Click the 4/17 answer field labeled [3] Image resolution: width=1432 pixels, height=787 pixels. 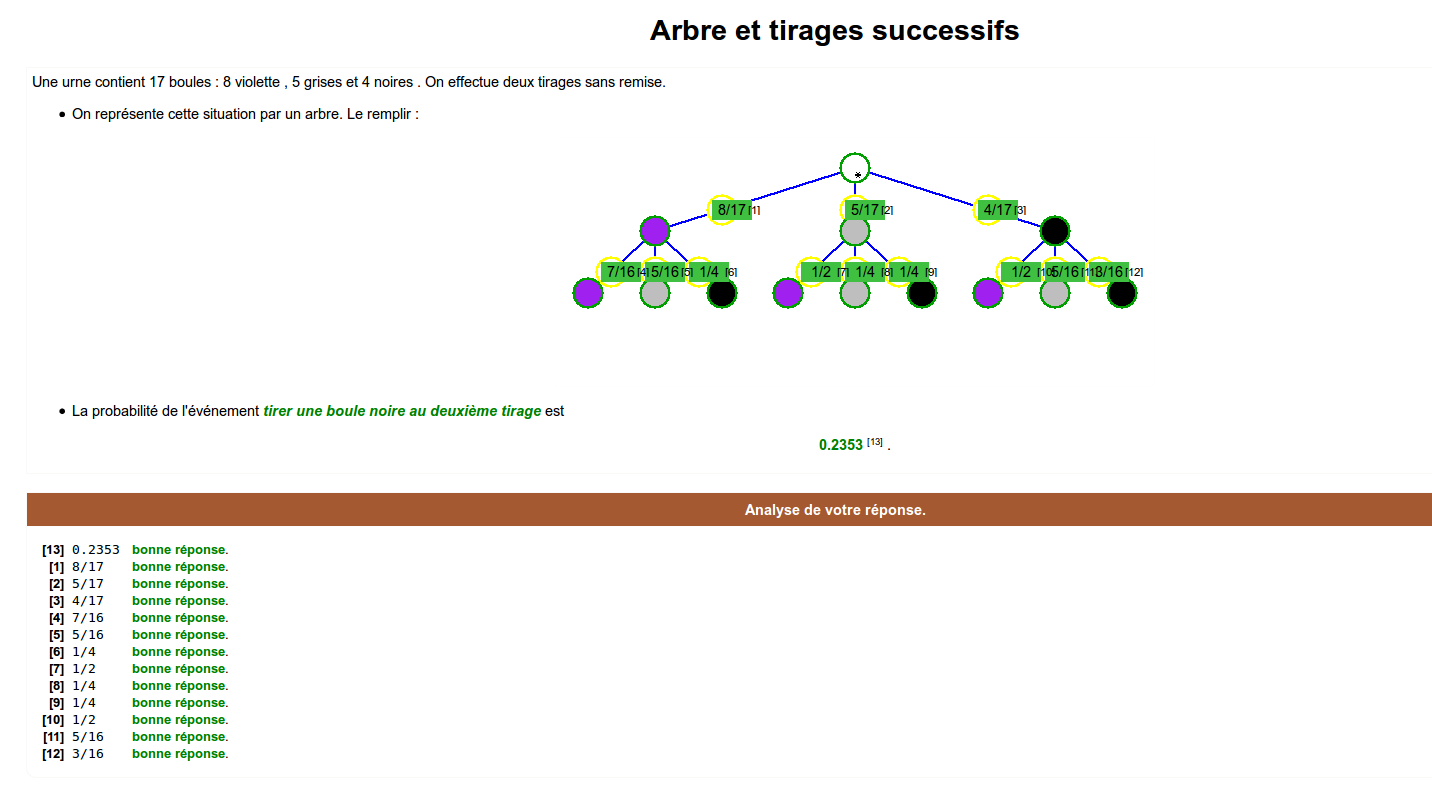997,210
